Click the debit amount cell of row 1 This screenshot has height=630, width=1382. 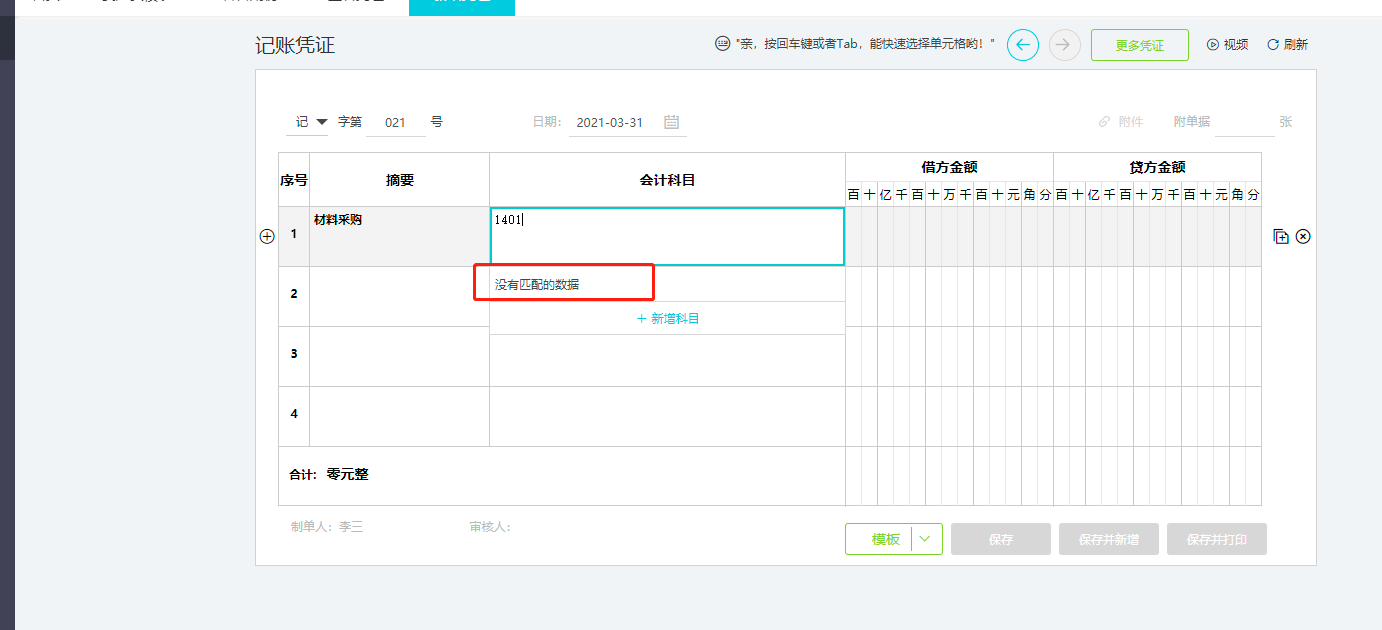point(949,236)
